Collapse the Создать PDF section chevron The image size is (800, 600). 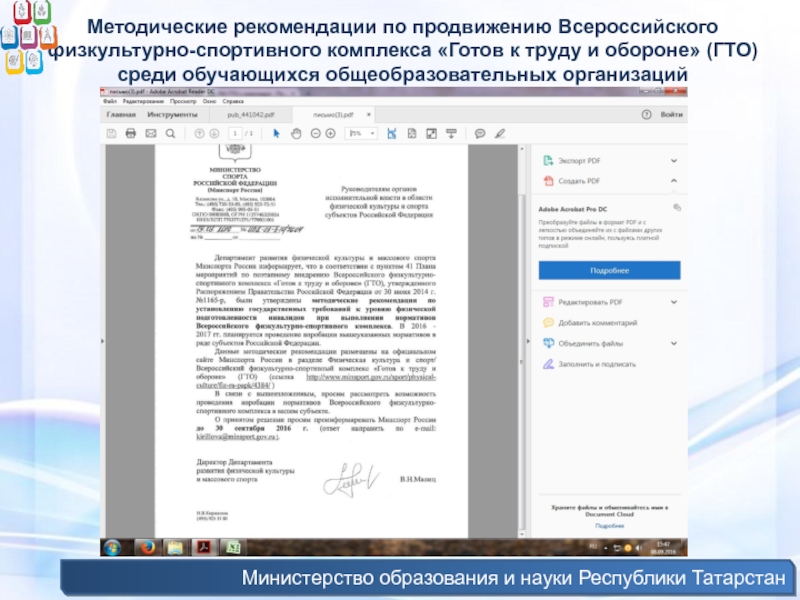click(x=674, y=181)
